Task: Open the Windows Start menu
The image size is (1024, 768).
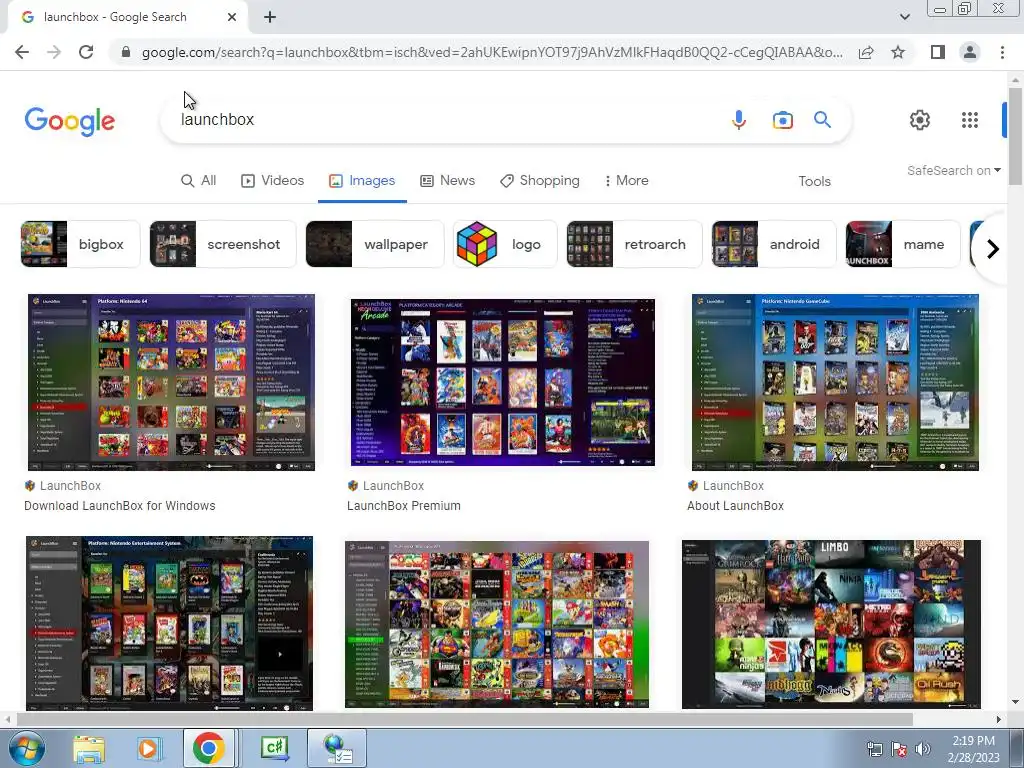Action: pos(27,748)
